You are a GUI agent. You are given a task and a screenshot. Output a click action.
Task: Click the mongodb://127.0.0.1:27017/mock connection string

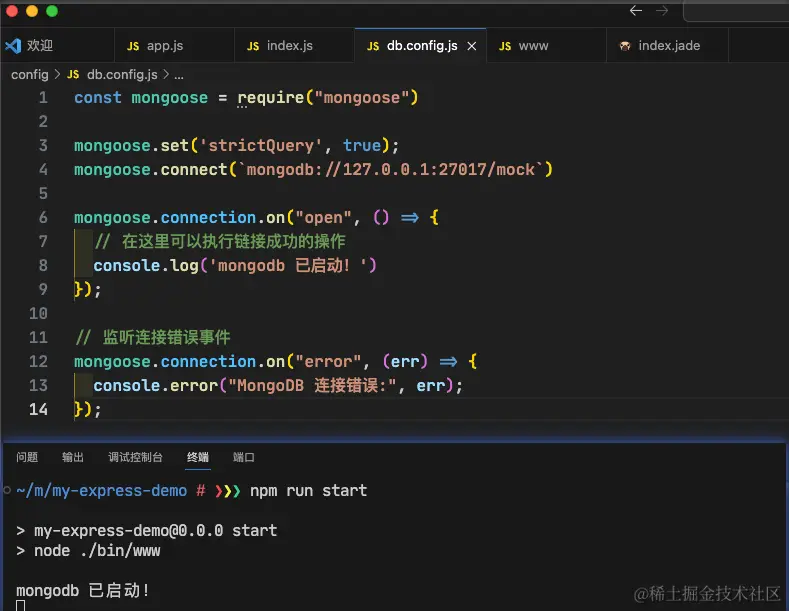pos(390,170)
